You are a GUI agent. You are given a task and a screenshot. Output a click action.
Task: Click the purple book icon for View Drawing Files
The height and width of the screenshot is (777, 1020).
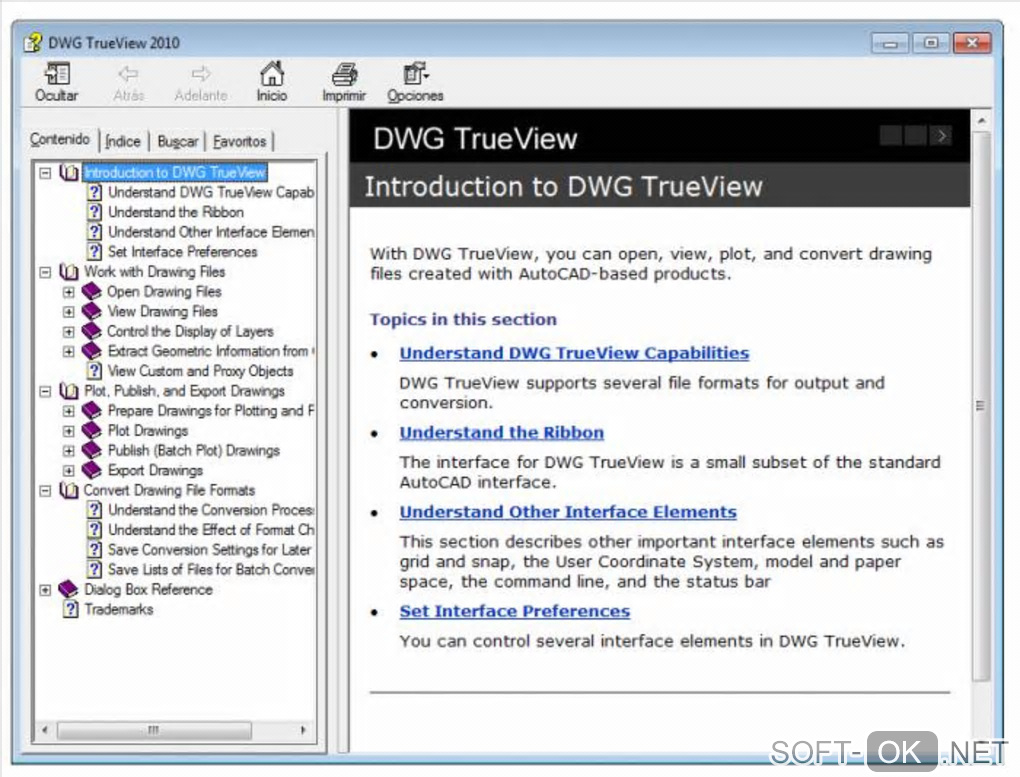click(x=92, y=311)
